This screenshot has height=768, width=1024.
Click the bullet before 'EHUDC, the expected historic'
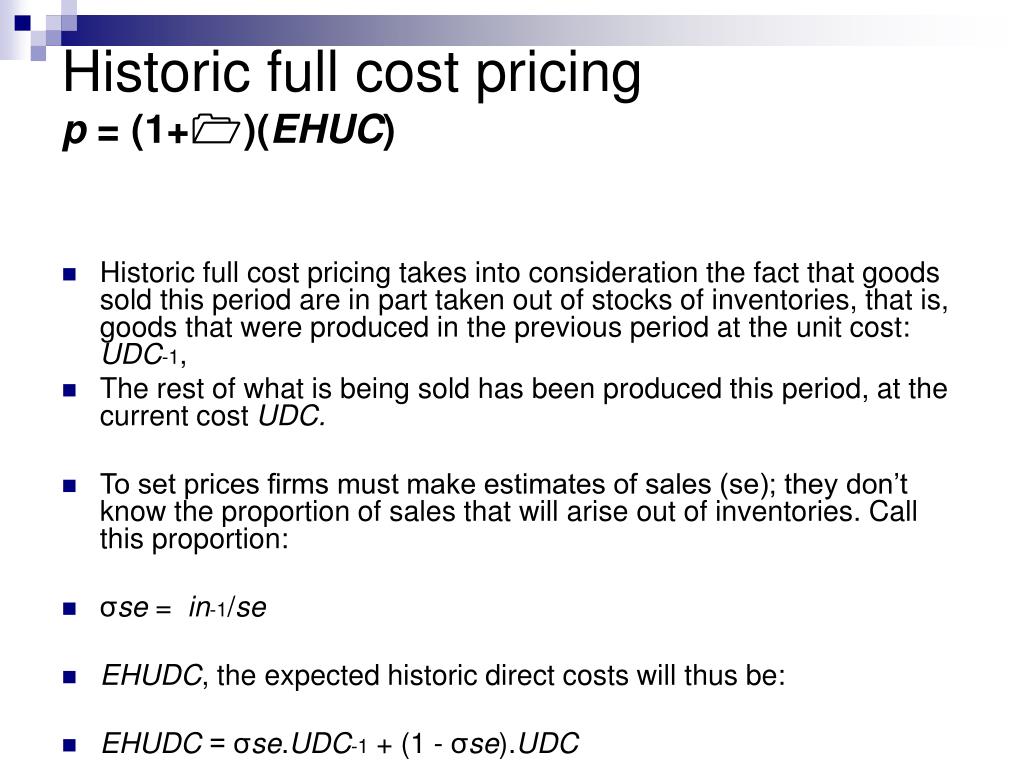click(70, 677)
